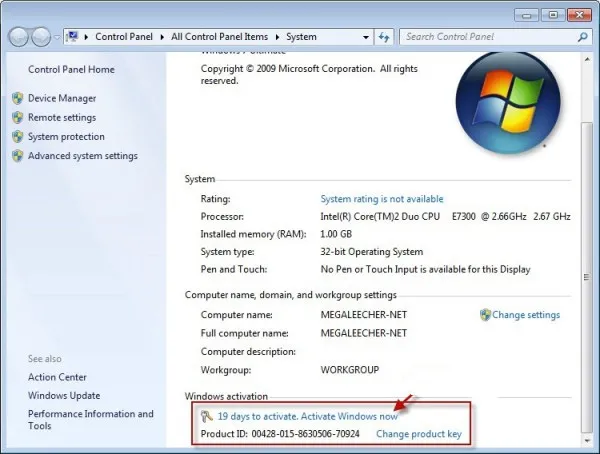Click the computer icon in address bar
Screen dimensions: 600x454
72,37
